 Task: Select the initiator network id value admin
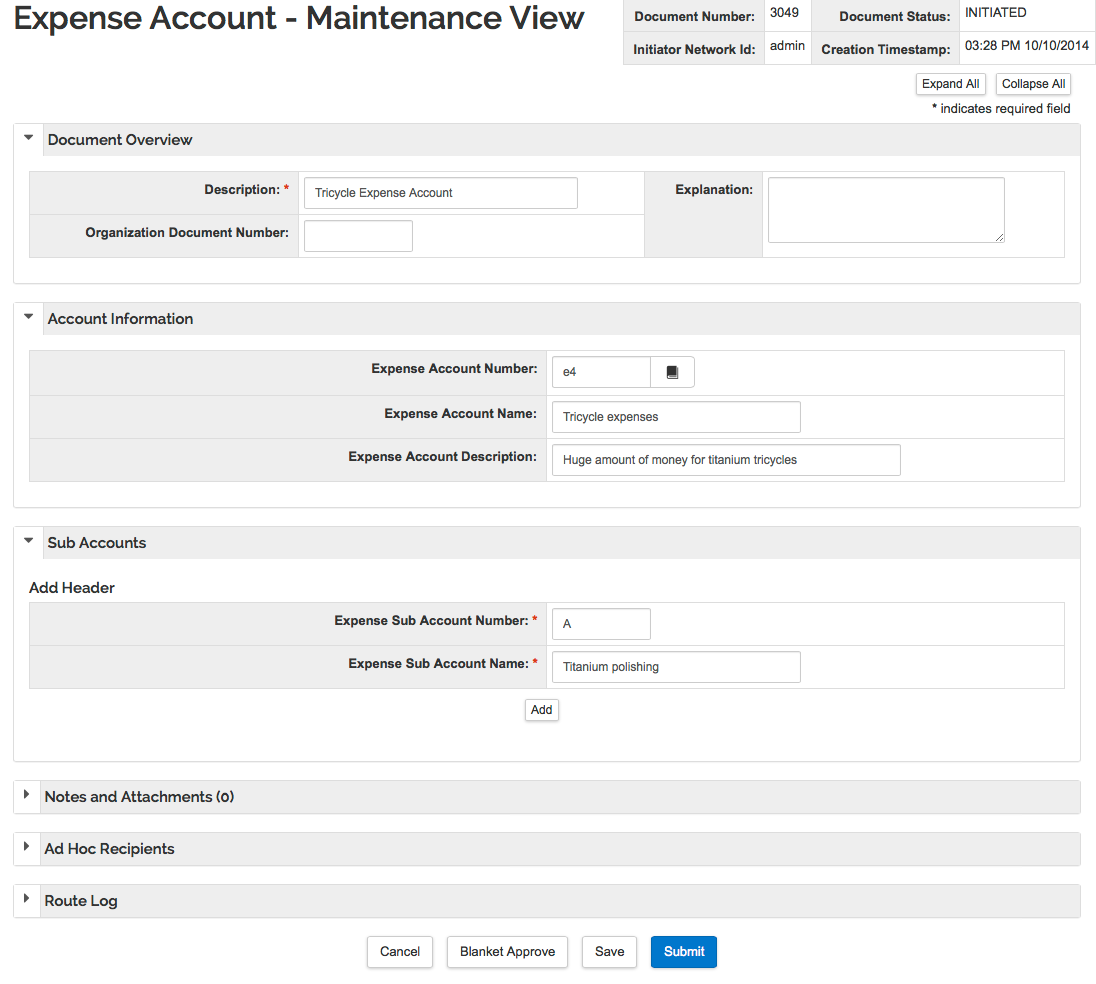(x=787, y=45)
